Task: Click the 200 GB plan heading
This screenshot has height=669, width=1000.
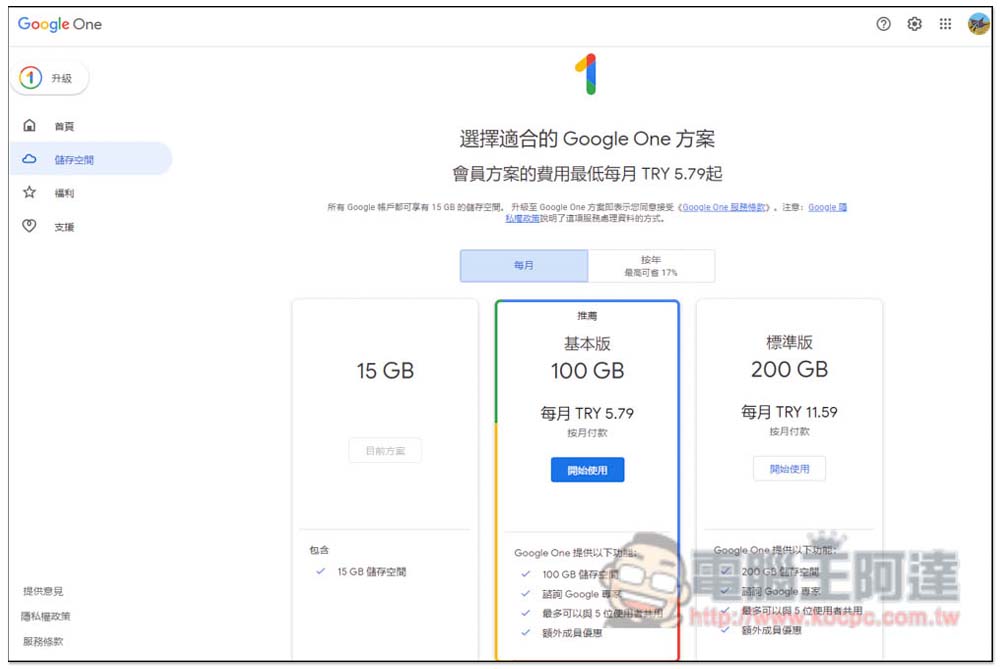Action: point(790,369)
